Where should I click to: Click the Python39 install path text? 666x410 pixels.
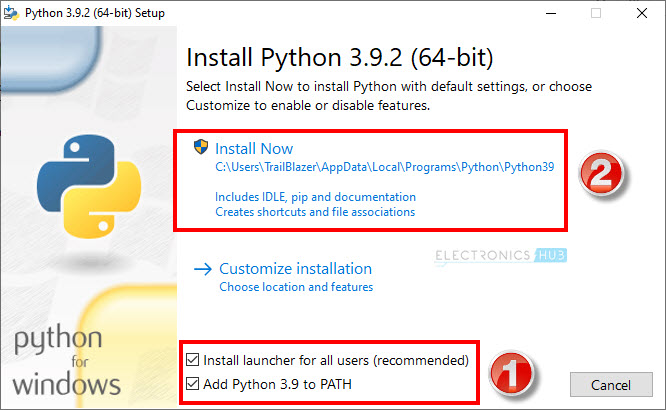(385, 168)
